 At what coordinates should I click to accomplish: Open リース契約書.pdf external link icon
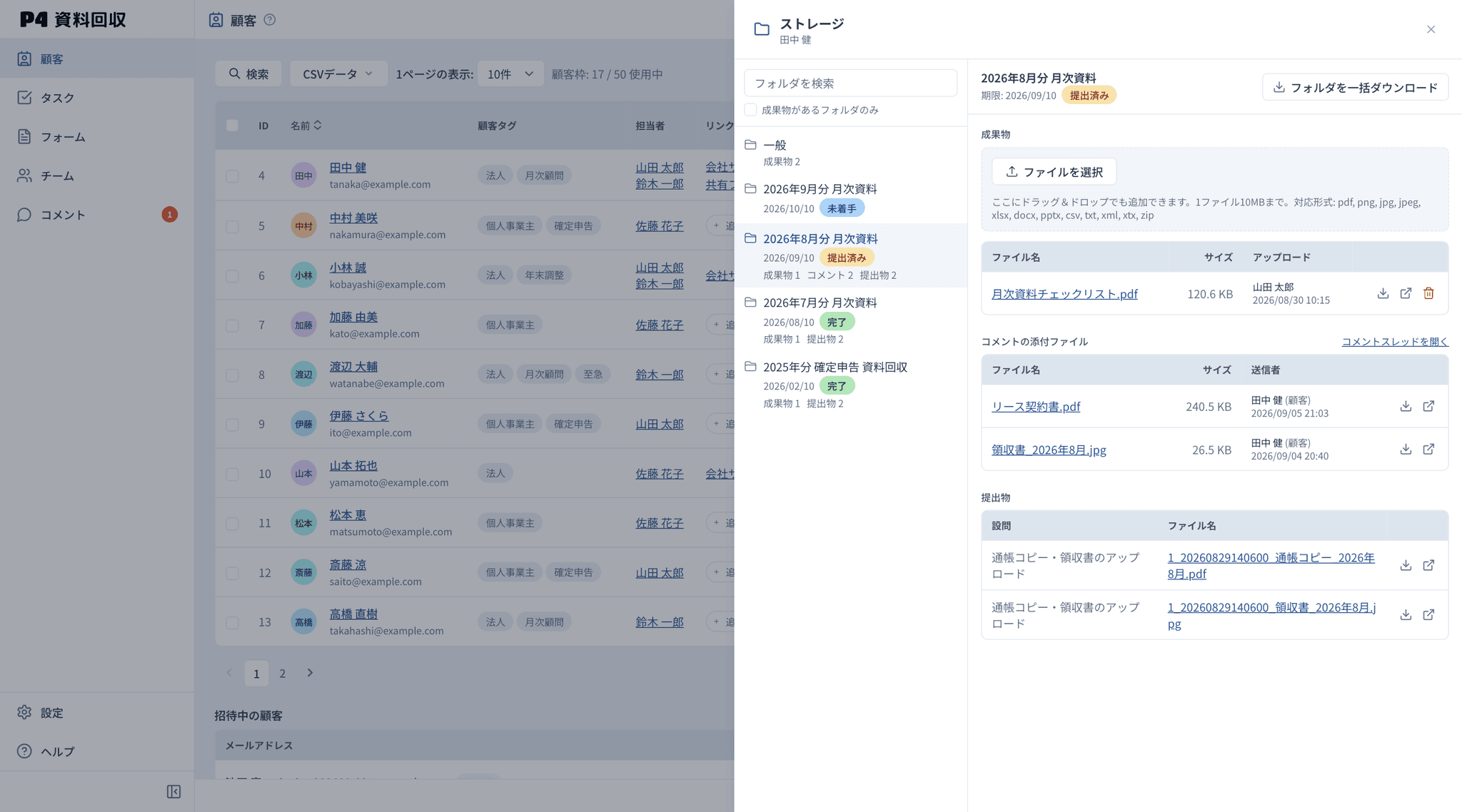[1428, 406]
